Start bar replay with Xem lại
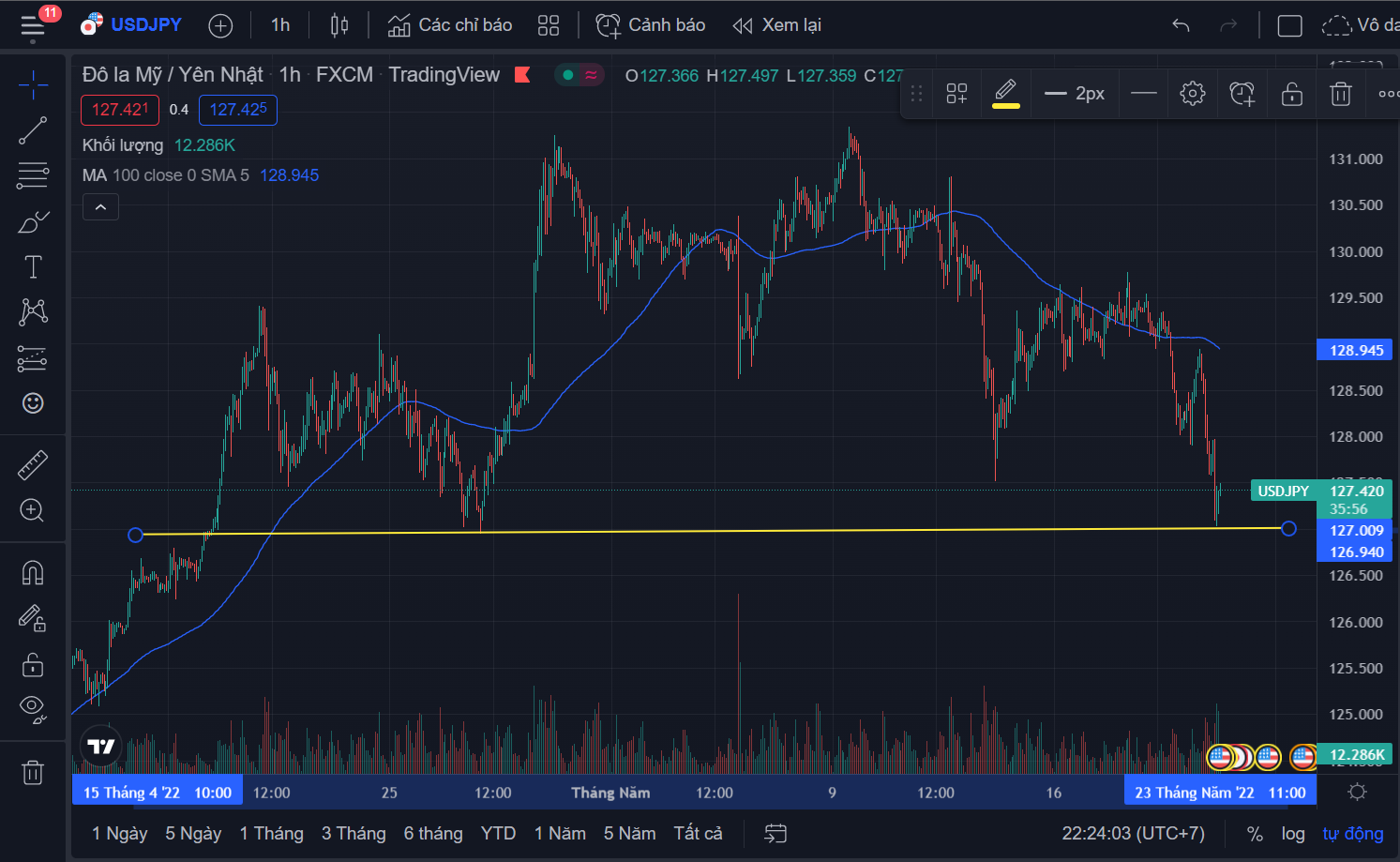1400x862 pixels. click(x=776, y=25)
